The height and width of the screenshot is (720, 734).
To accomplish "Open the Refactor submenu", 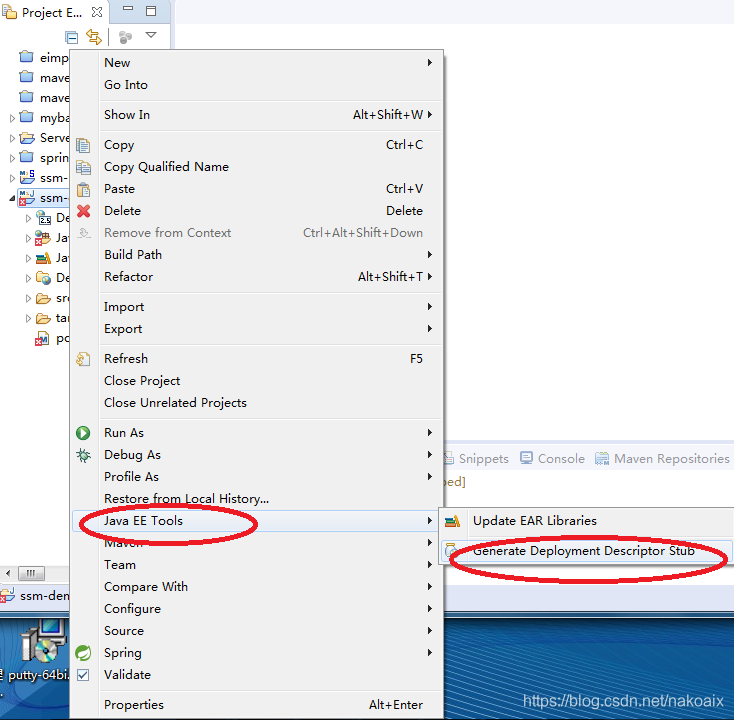I will pyautogui.click(x=257, y=277).
